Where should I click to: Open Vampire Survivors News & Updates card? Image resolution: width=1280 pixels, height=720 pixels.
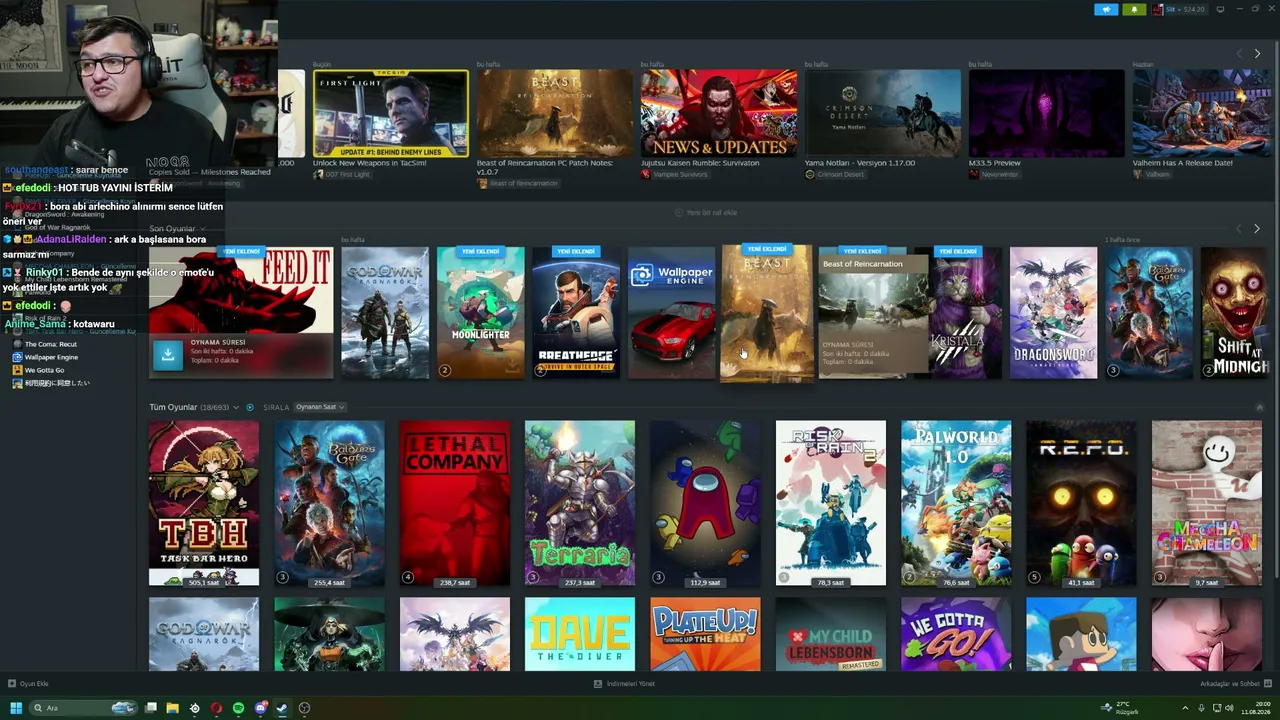point(718,113)
